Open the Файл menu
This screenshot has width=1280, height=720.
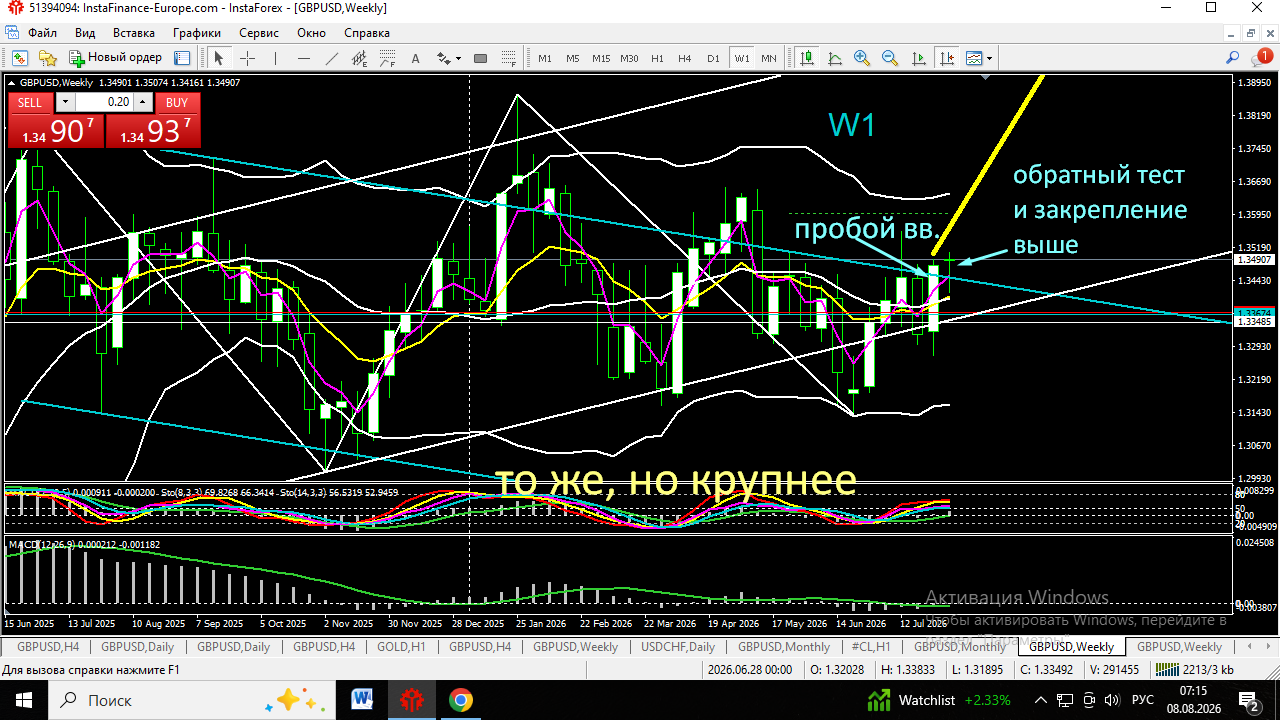(x=42, y=32)
